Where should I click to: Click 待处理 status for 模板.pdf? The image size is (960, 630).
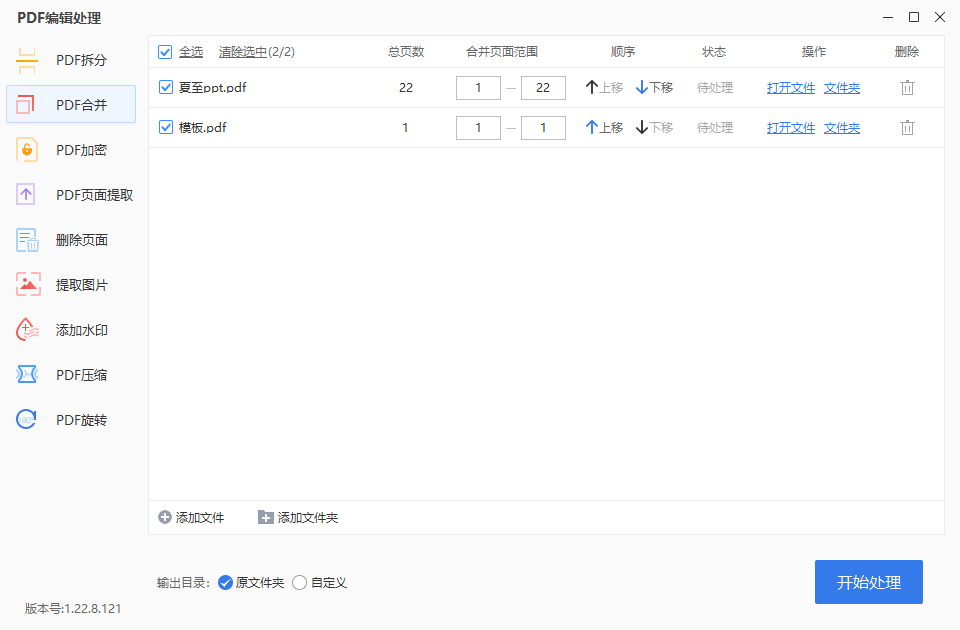[x=714, y=127]
